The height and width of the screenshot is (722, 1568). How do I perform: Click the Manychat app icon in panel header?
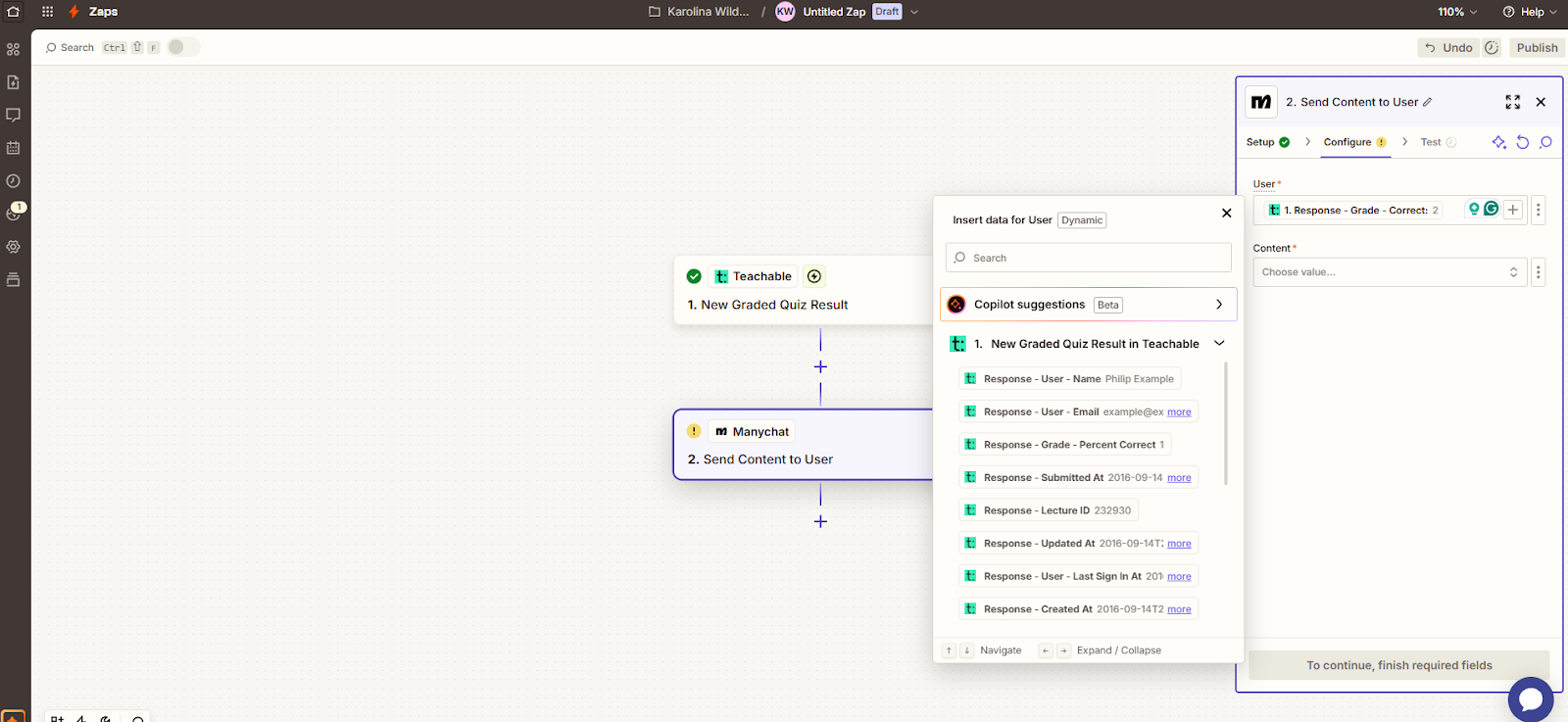tap(1261, 102)
